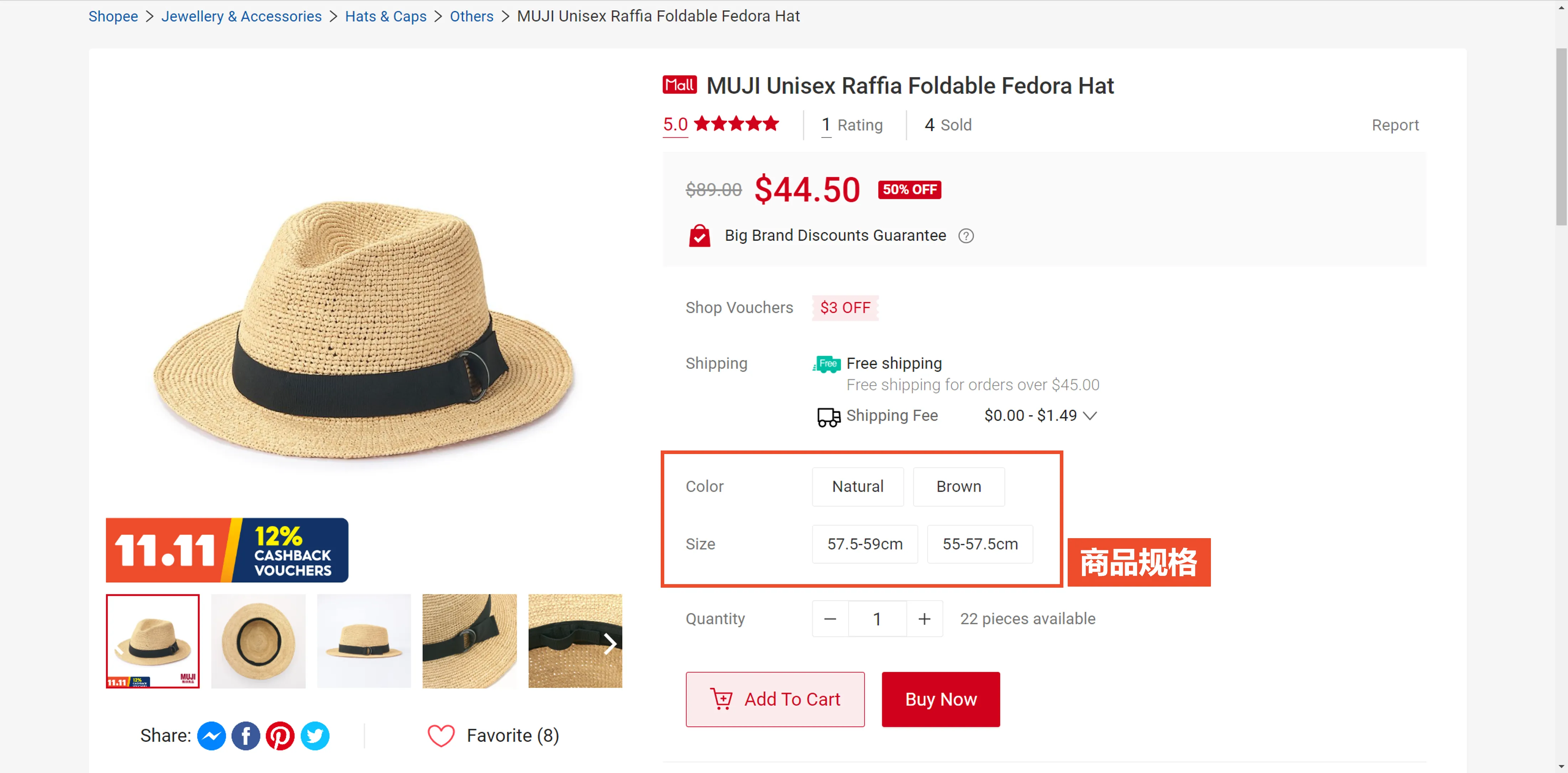This screenshot has height=773, width=1568.
Task: Decrease quantity with minus button
Action: tap(830, 619)
